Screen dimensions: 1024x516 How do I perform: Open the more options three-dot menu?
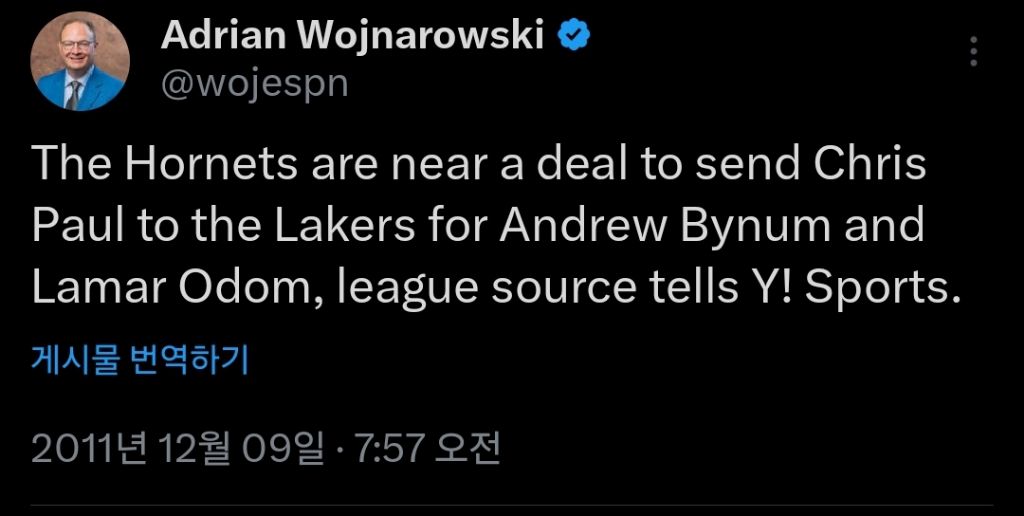(x=975, y=51)
